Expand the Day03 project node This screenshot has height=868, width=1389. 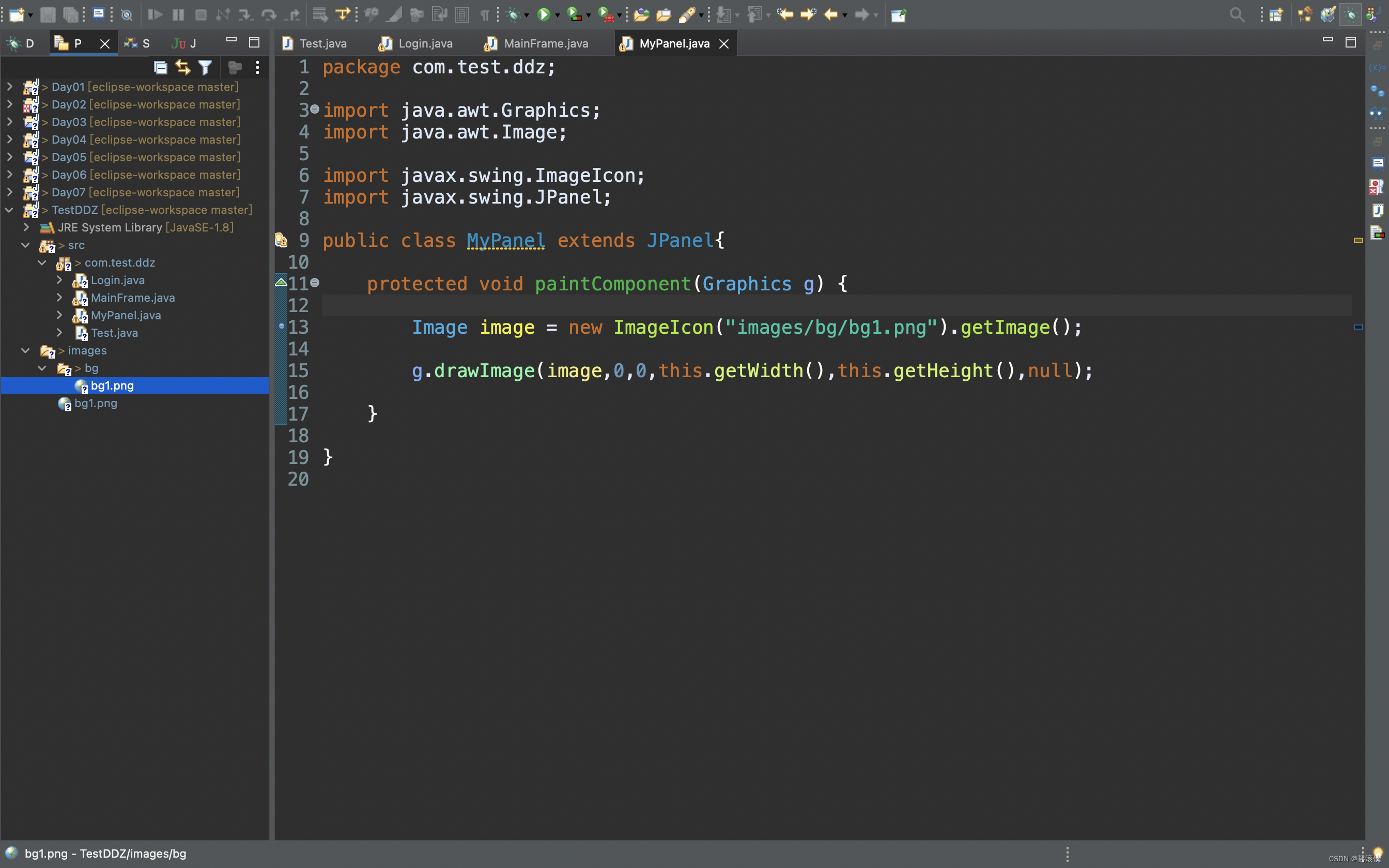click(10, 122)
